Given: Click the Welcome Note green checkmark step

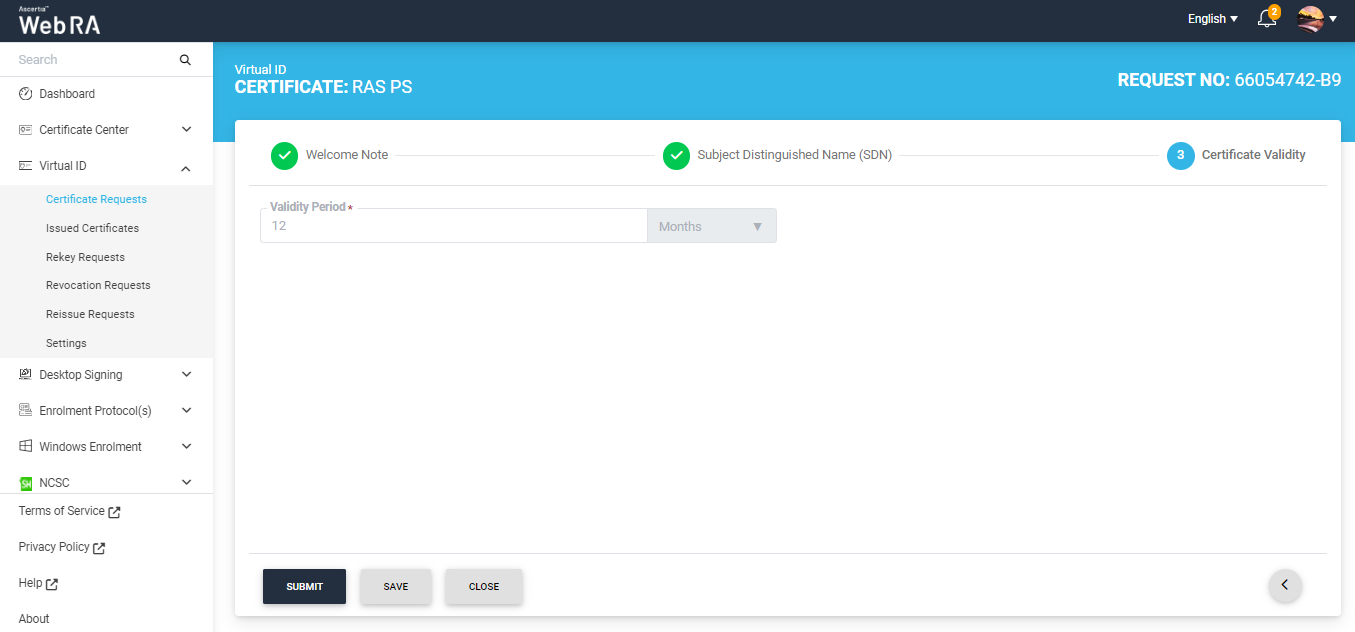Looking at the screenshot, I should (285, 155).
